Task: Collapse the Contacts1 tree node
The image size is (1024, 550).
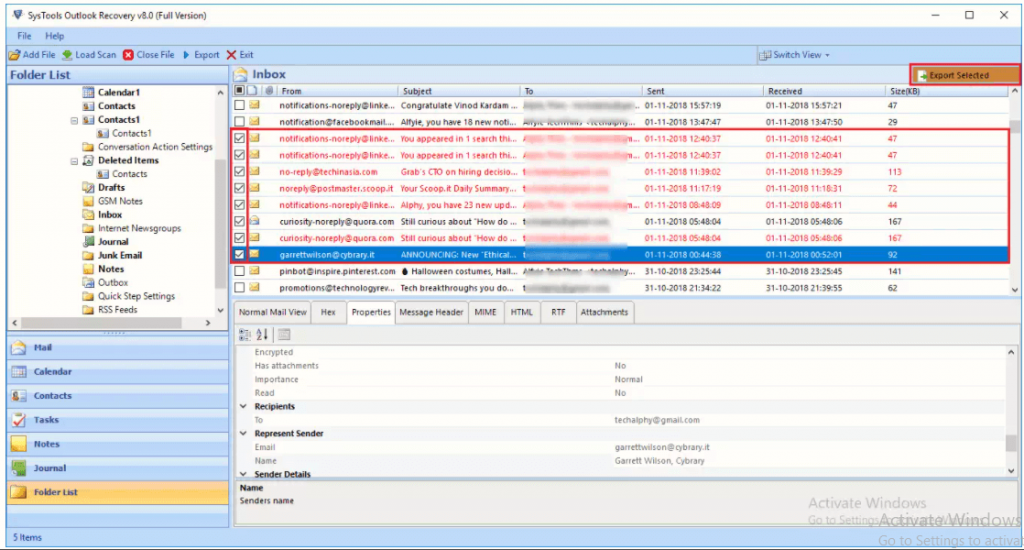Action: (74, 120)
